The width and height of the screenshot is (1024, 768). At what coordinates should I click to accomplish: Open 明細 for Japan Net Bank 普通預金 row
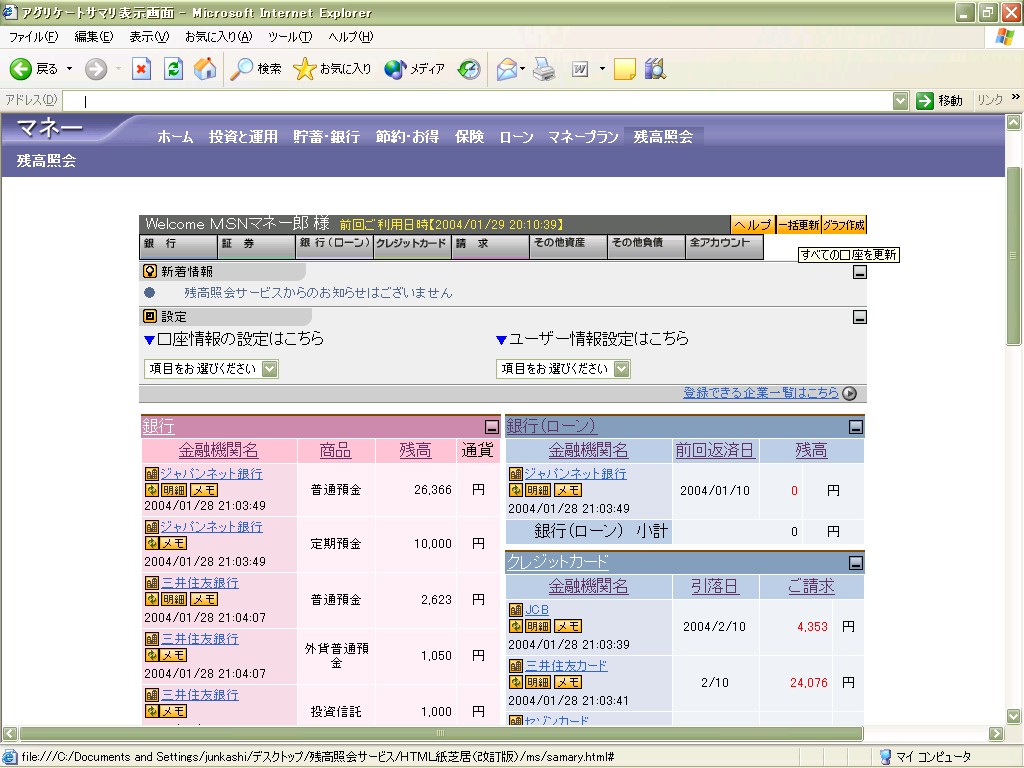pos(174,490)
